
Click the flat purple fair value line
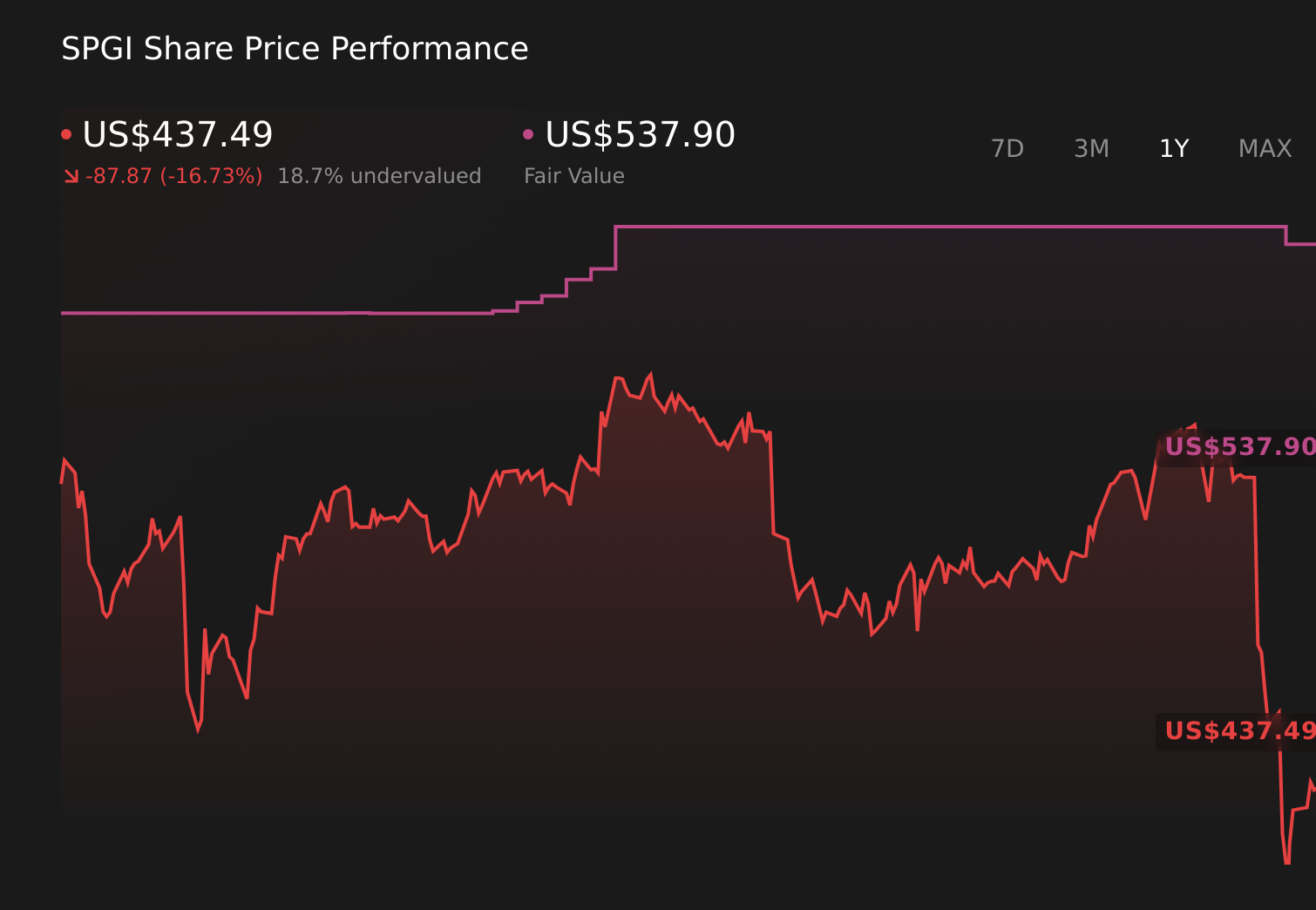tap(872, 227)
